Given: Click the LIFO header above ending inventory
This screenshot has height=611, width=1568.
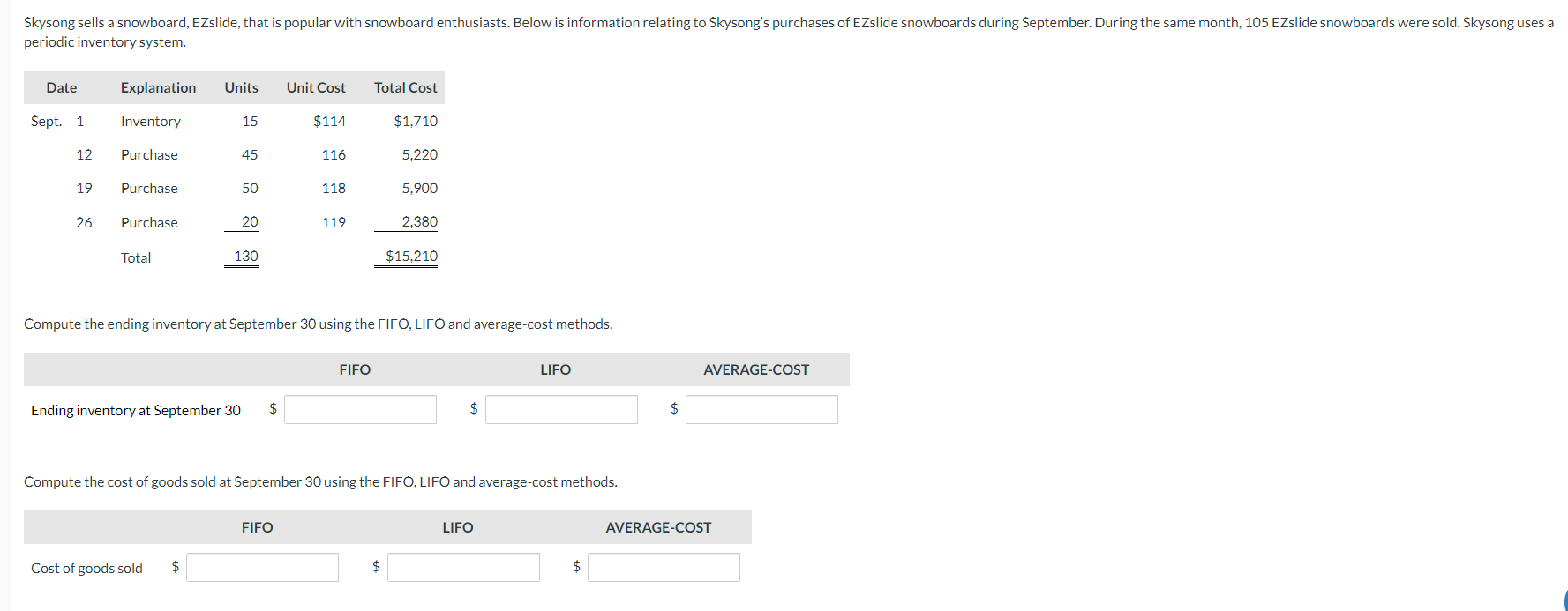Looking at the screenshot, I should pyautogui.click(x=555, y=369).
